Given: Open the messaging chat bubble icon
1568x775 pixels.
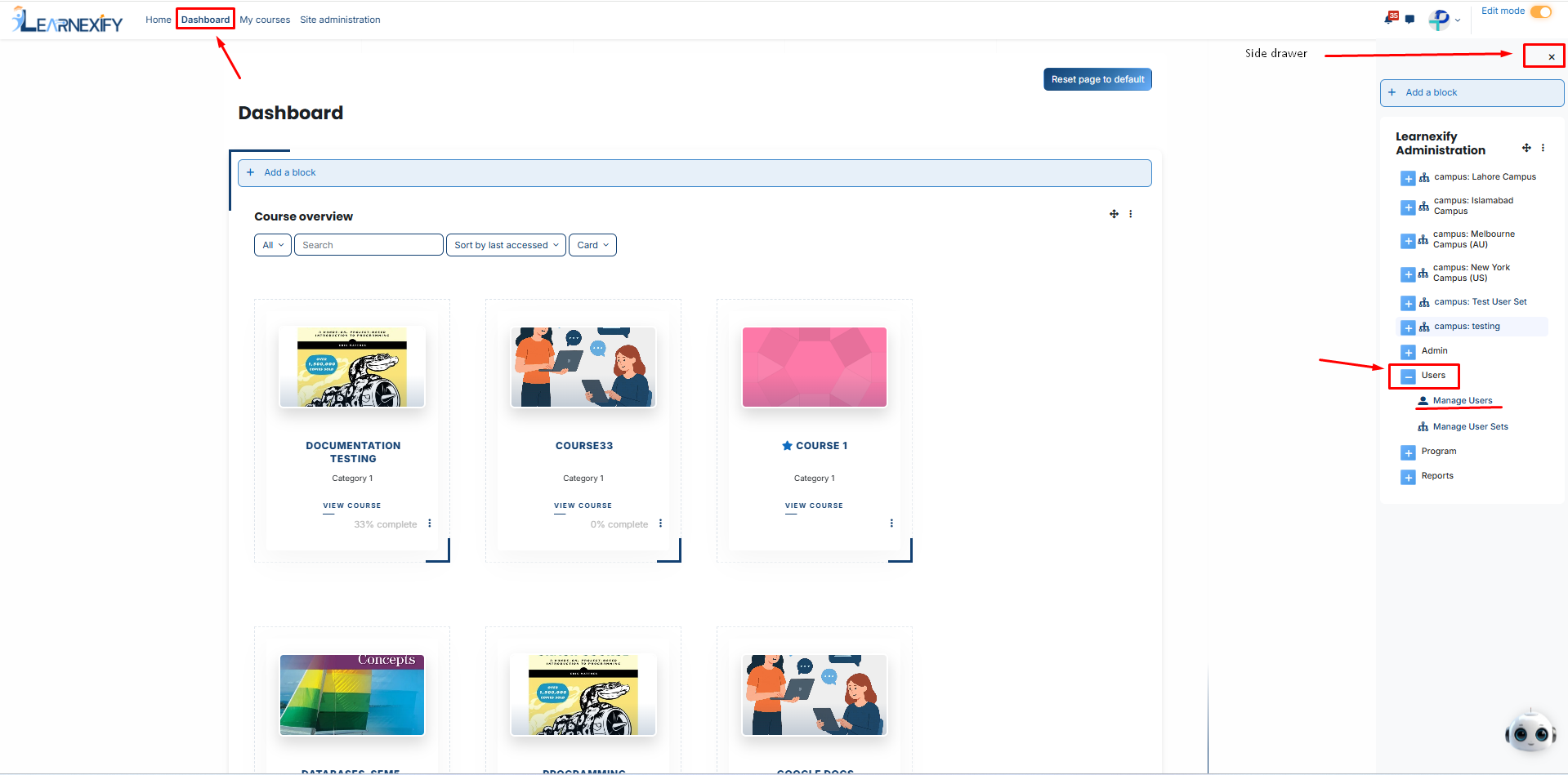Looking at the screenshot, I should pyautogui.click(x=1409, y=19).
